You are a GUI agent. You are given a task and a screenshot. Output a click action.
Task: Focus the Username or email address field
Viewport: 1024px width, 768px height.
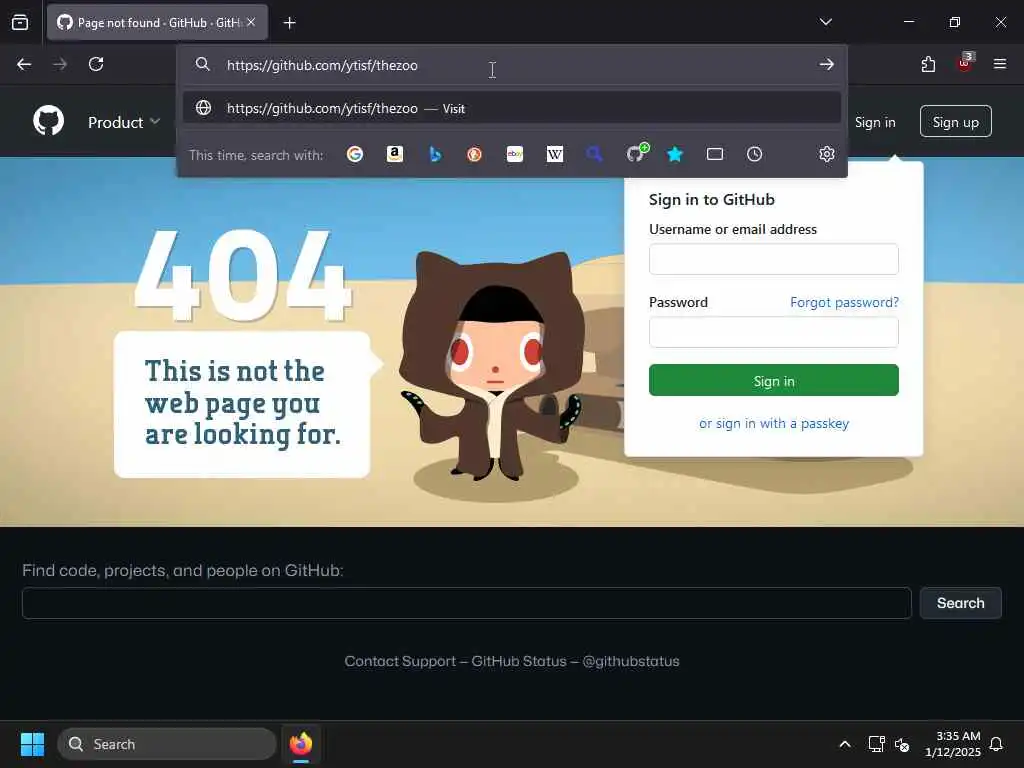point(773,259)
